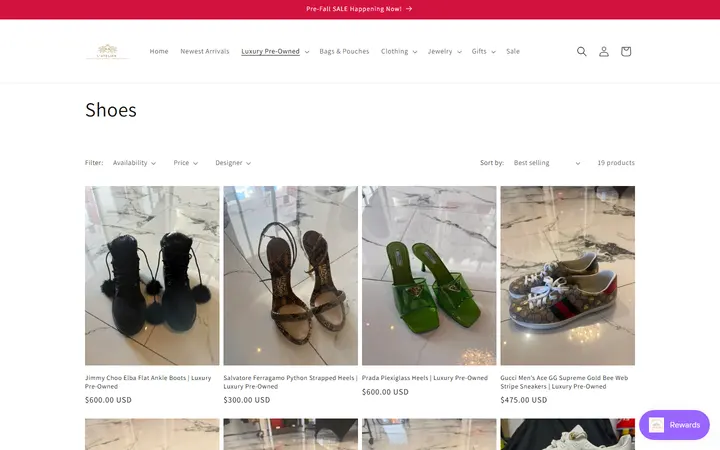Expand the Price filter

(186, 163)
